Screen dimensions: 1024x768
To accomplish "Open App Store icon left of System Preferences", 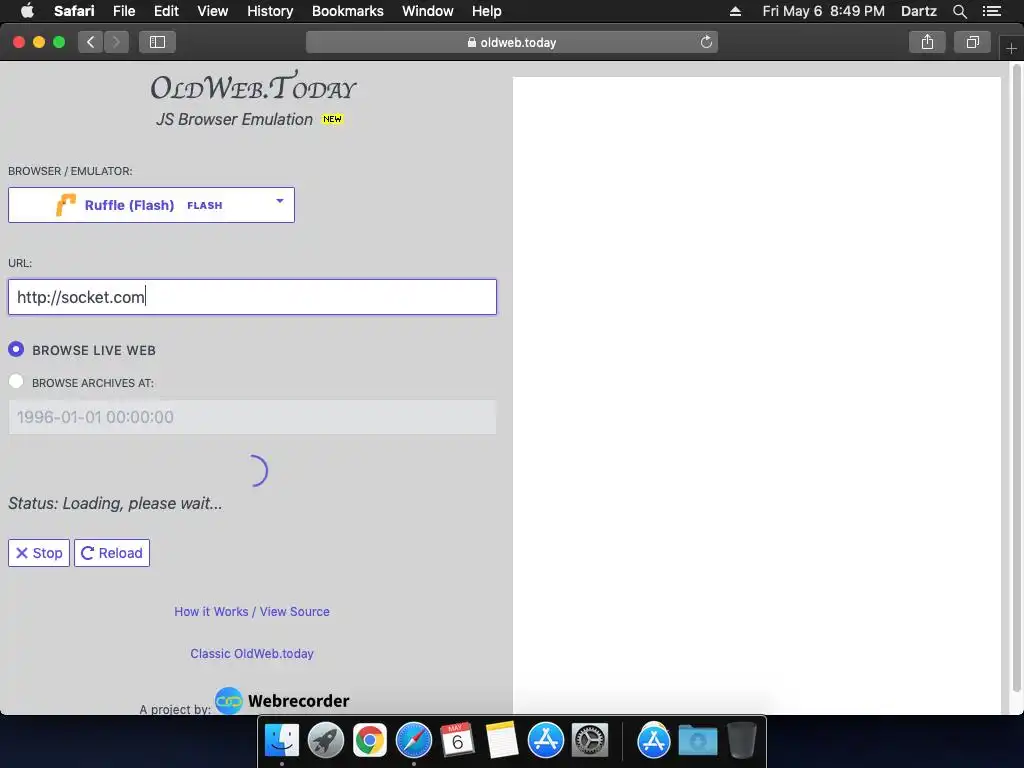I will 545,741.
